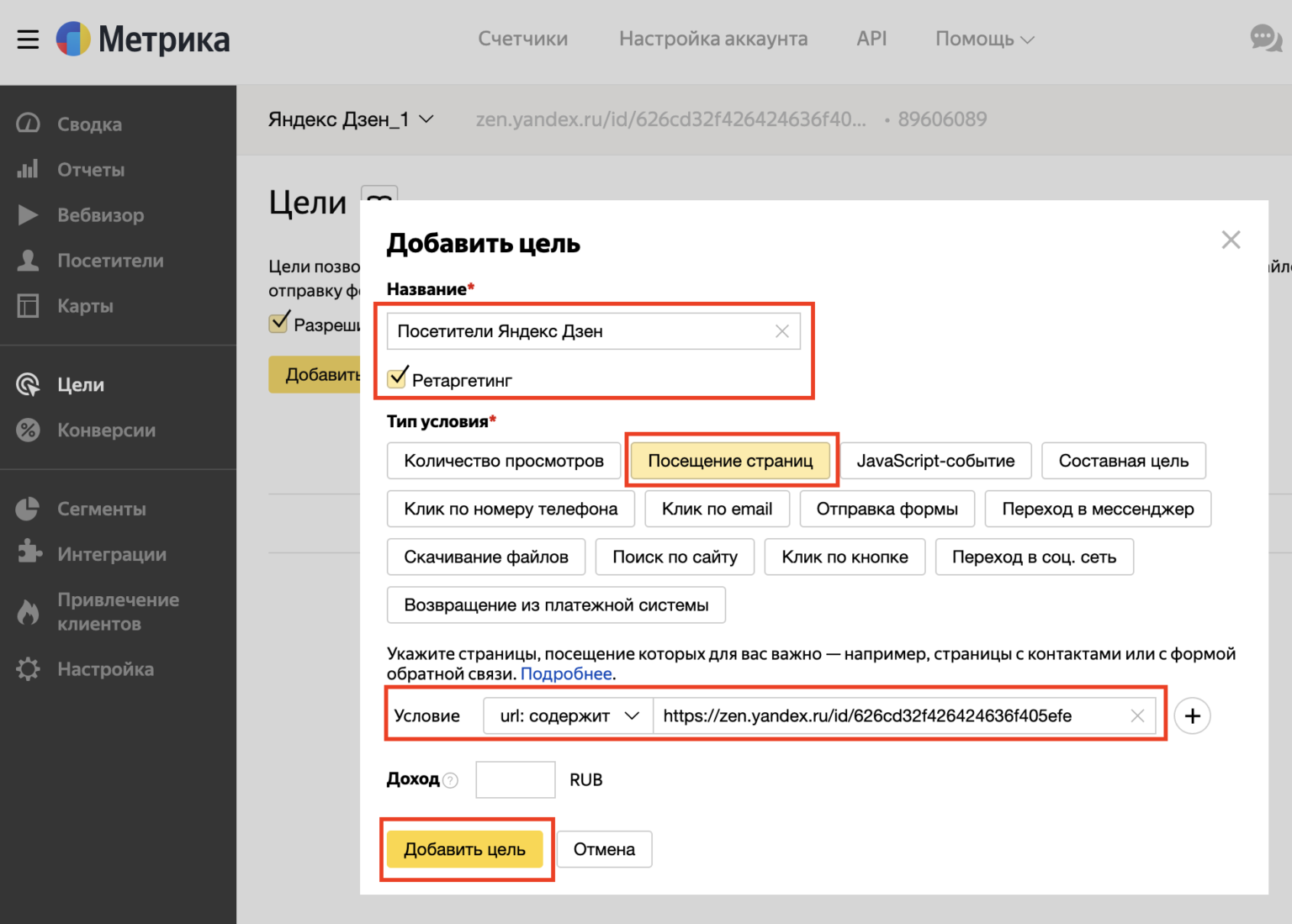Open API in top navigation
The height and width of the screenshot is (924, 1292).
coord(871,39)
